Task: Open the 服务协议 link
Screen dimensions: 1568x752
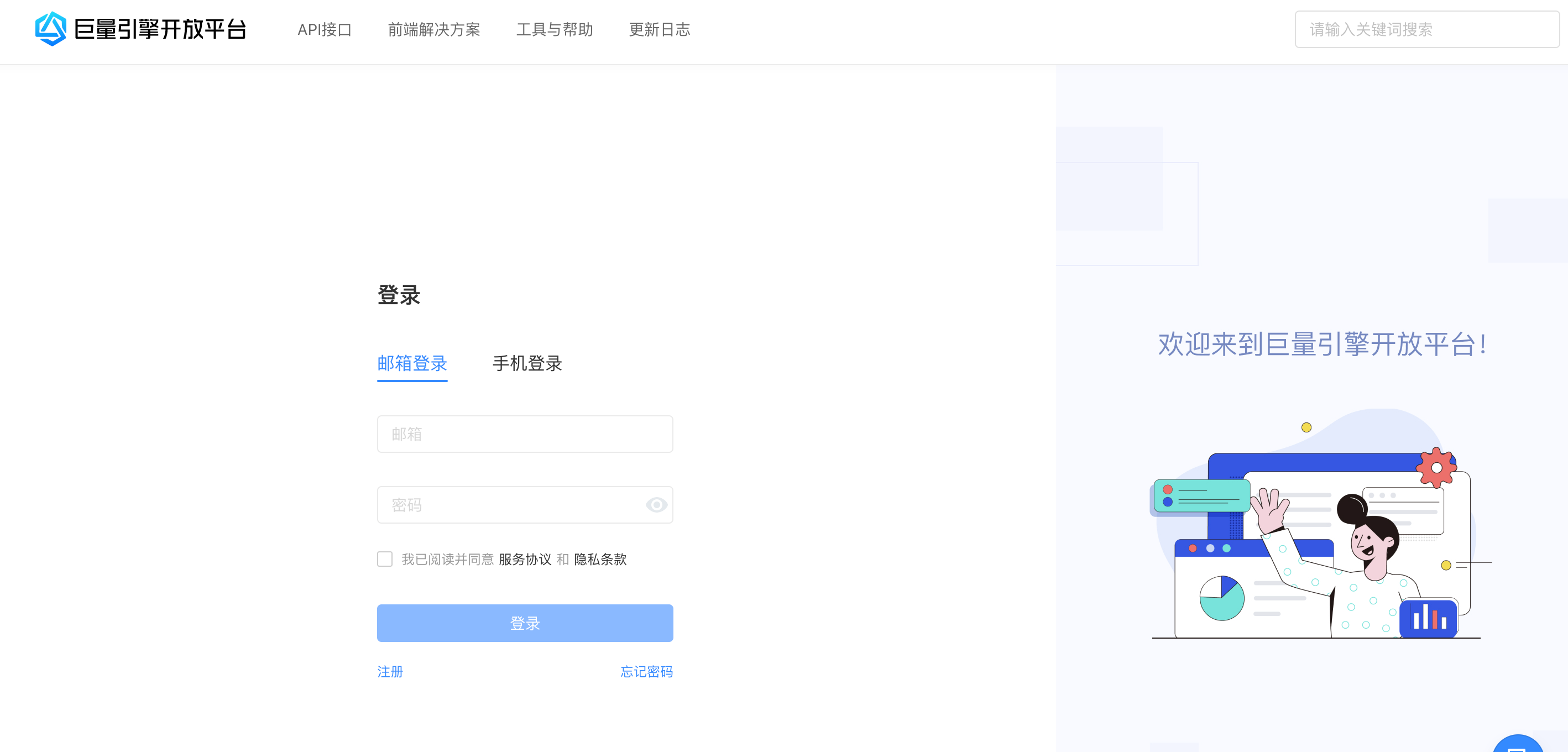Action: tap(525, 560)
